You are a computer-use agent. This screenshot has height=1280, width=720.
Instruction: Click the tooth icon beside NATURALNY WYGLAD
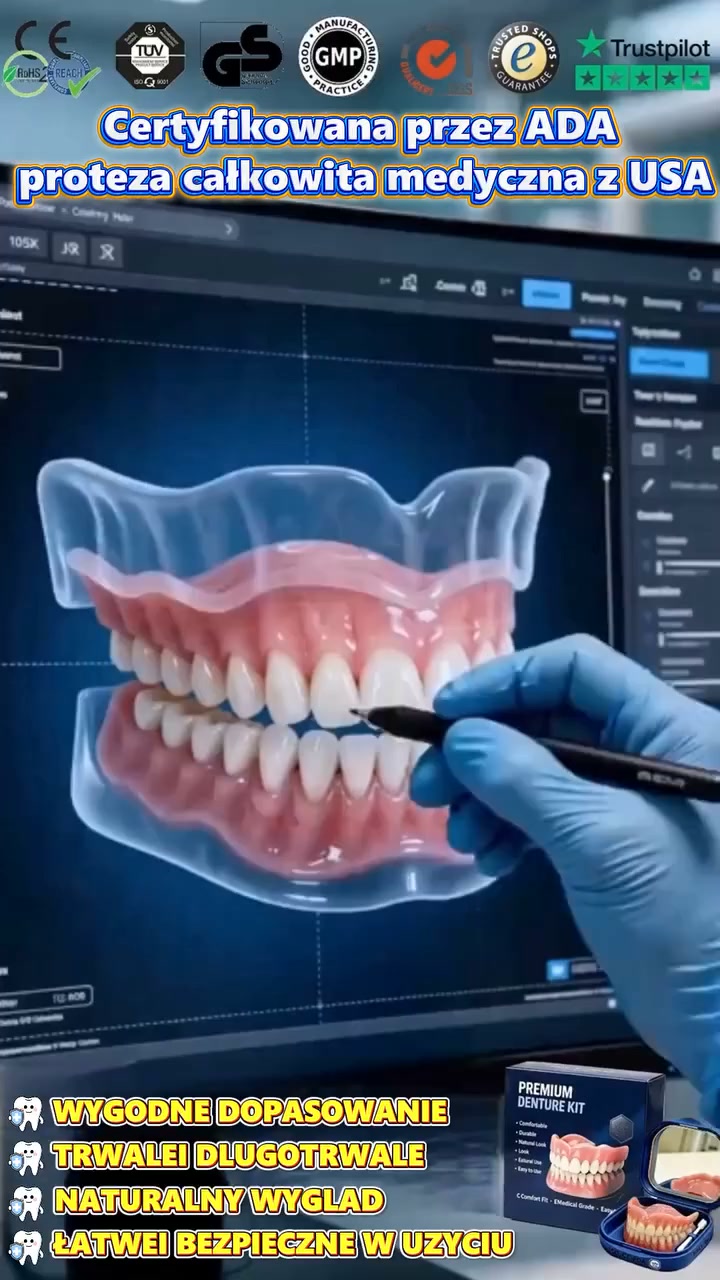27,1200
